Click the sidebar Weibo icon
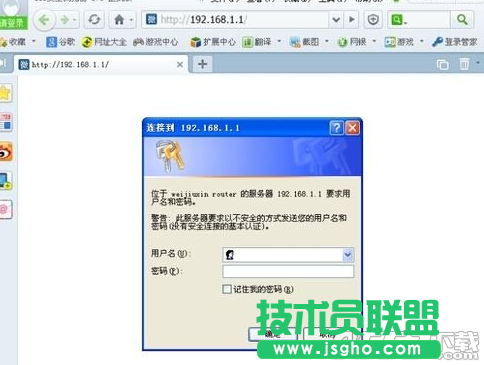484x365 pixels. pyautogui.click(x=6, y=152)
